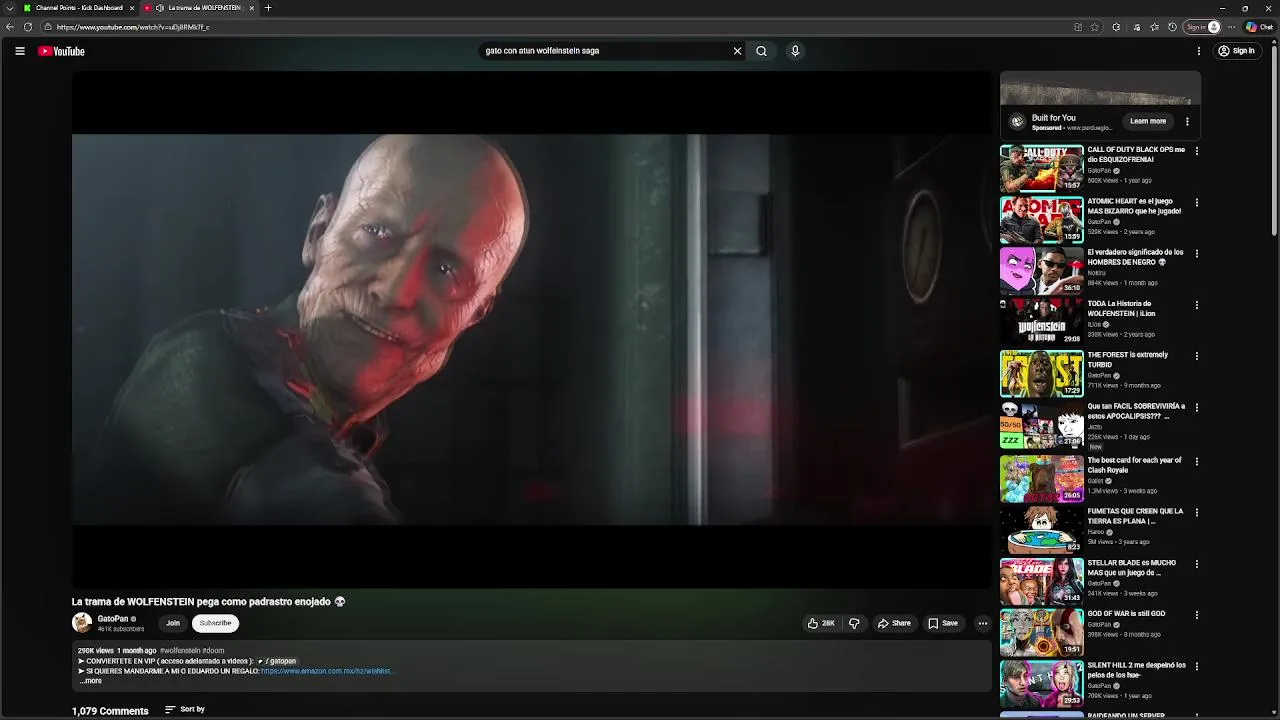This screenshot has width=1280, height=720.
Task: Open the YouTube hamburger guide menu
Action: click(x=20, y=51)
